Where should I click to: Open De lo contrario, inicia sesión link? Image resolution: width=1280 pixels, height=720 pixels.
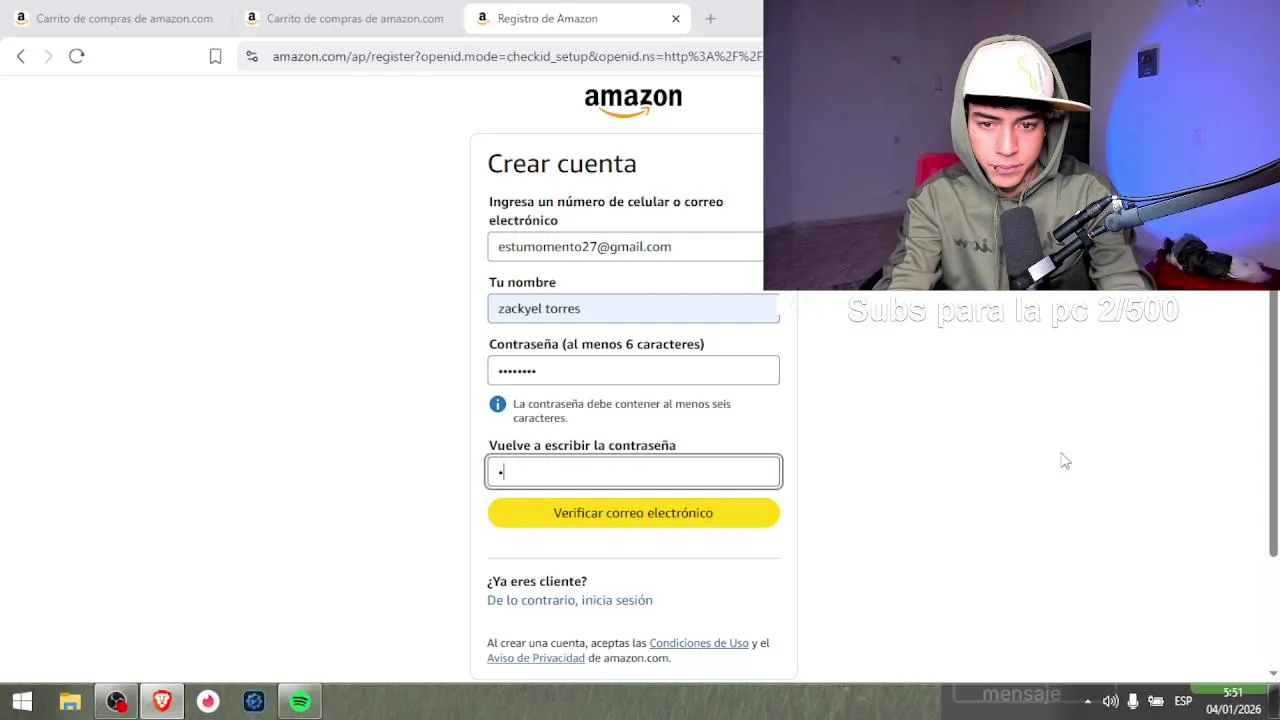(x=570, y=600)
